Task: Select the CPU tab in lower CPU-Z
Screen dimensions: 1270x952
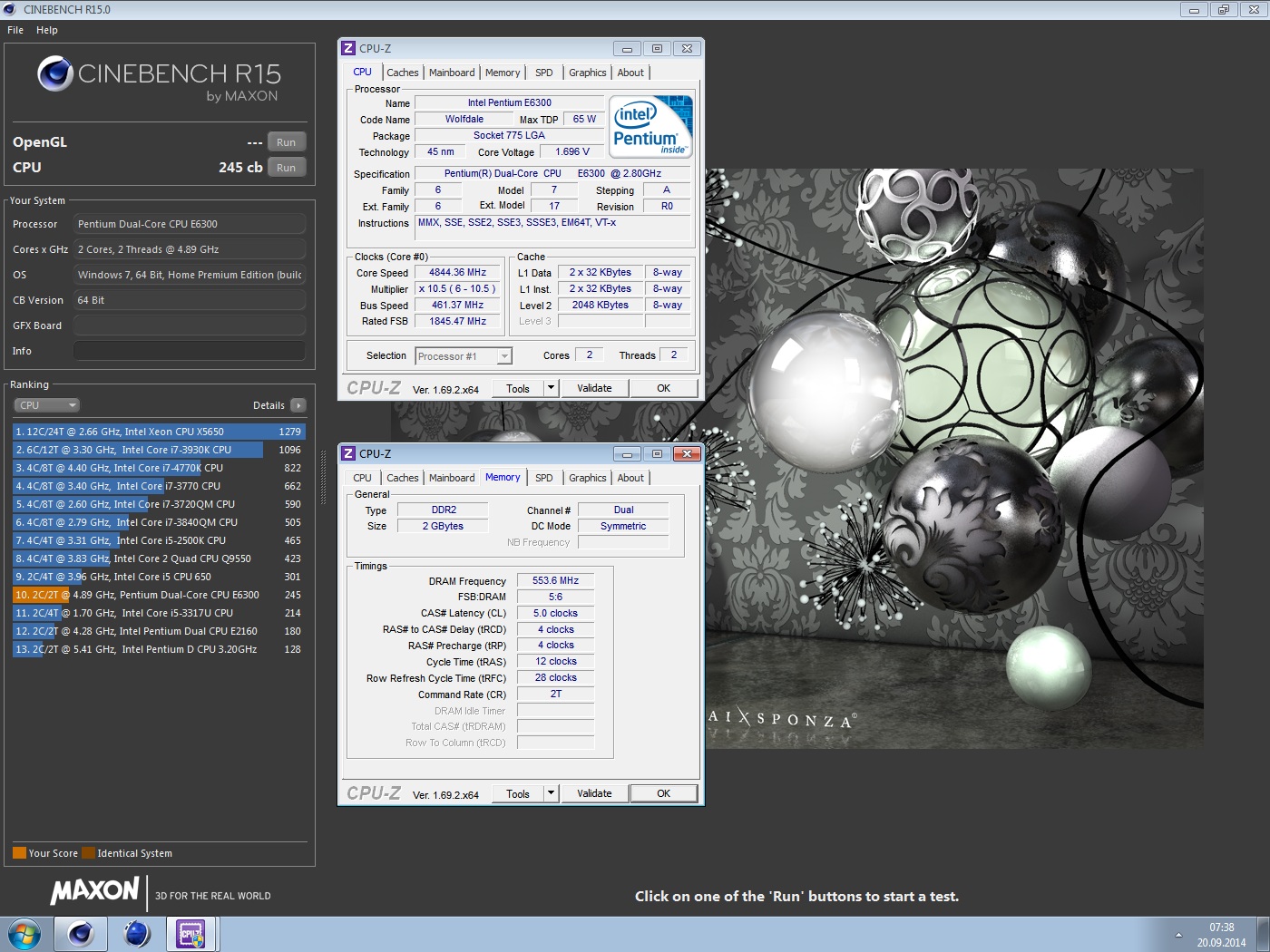Action: (363, 478)
